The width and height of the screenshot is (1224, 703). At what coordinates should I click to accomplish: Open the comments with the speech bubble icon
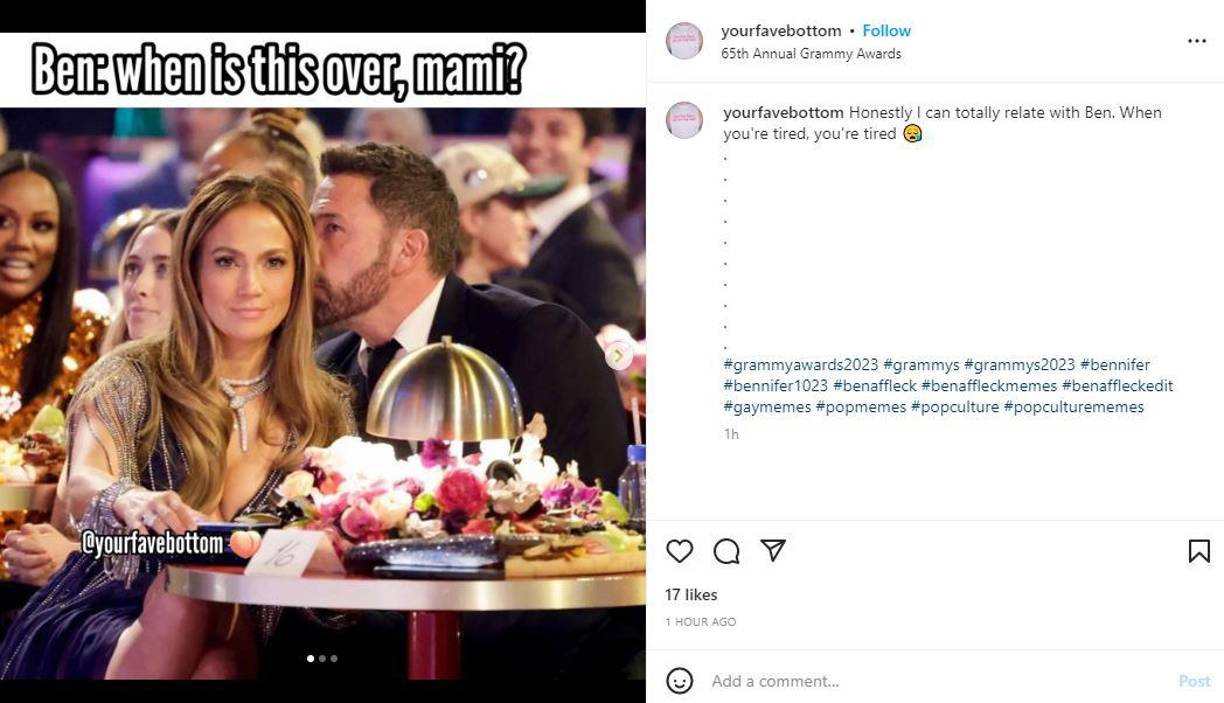coord(727,551)
